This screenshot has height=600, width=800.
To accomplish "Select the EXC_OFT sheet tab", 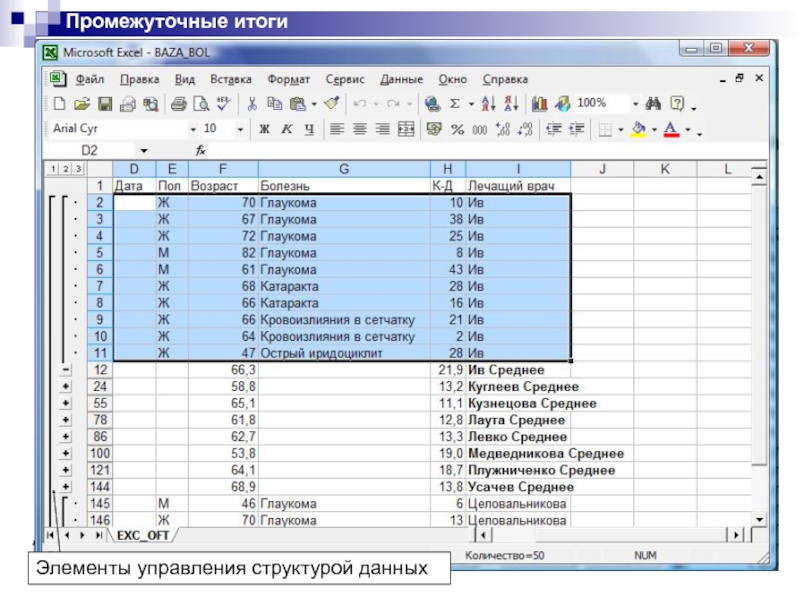I will click(x=141, y=535).
